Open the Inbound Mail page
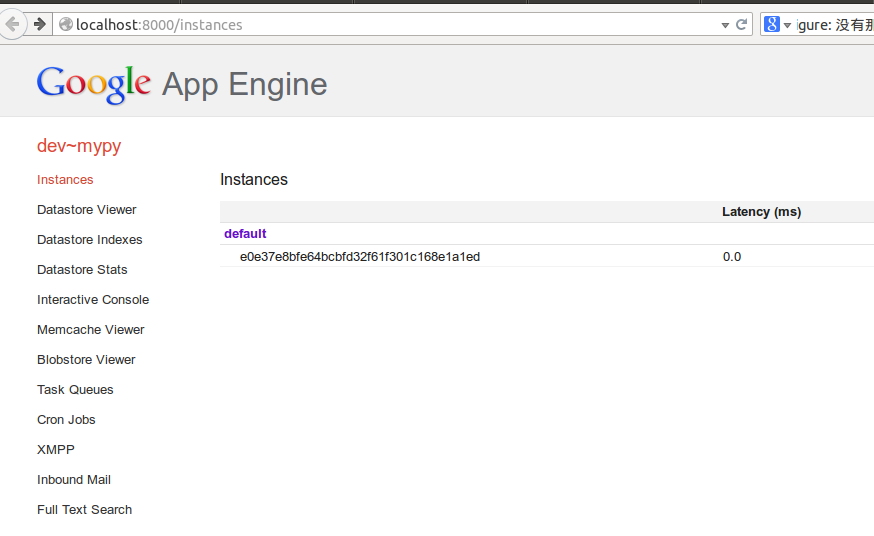 (74, 480)
